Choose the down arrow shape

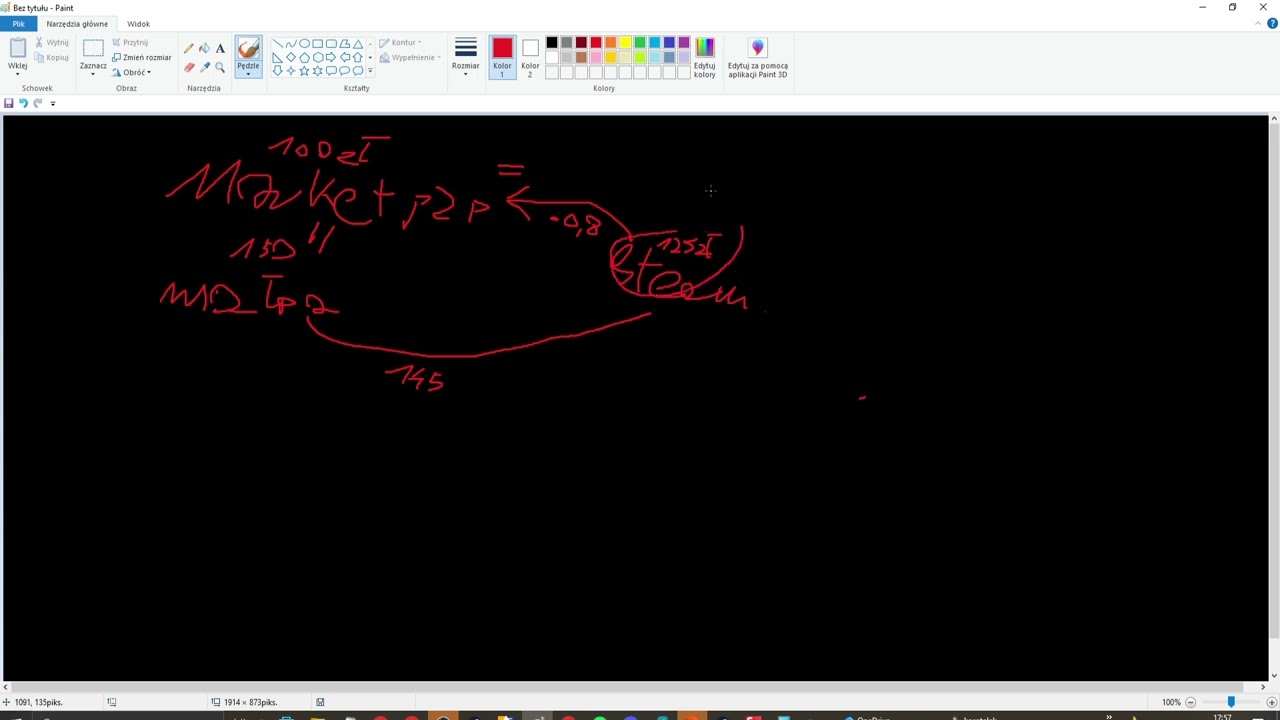point(277,70)
